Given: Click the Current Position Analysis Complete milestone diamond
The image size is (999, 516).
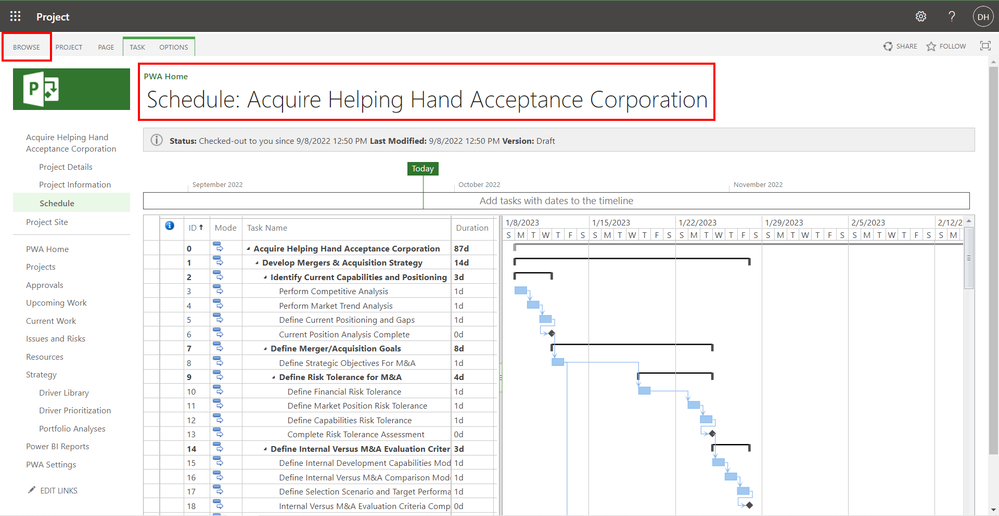Looking at the screenshot, I should pos(552,333).
